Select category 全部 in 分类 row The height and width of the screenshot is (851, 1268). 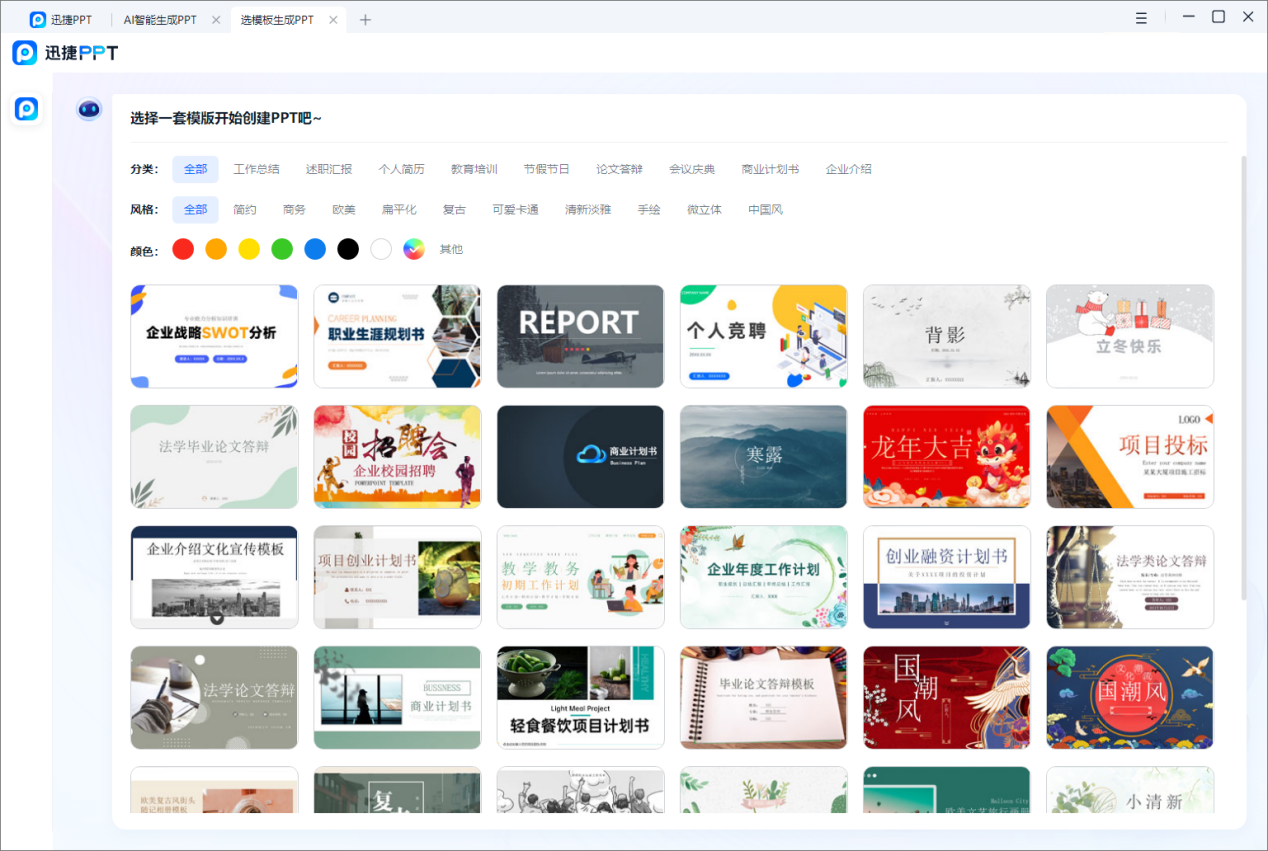pyautogui.click(x=195, y=169)
